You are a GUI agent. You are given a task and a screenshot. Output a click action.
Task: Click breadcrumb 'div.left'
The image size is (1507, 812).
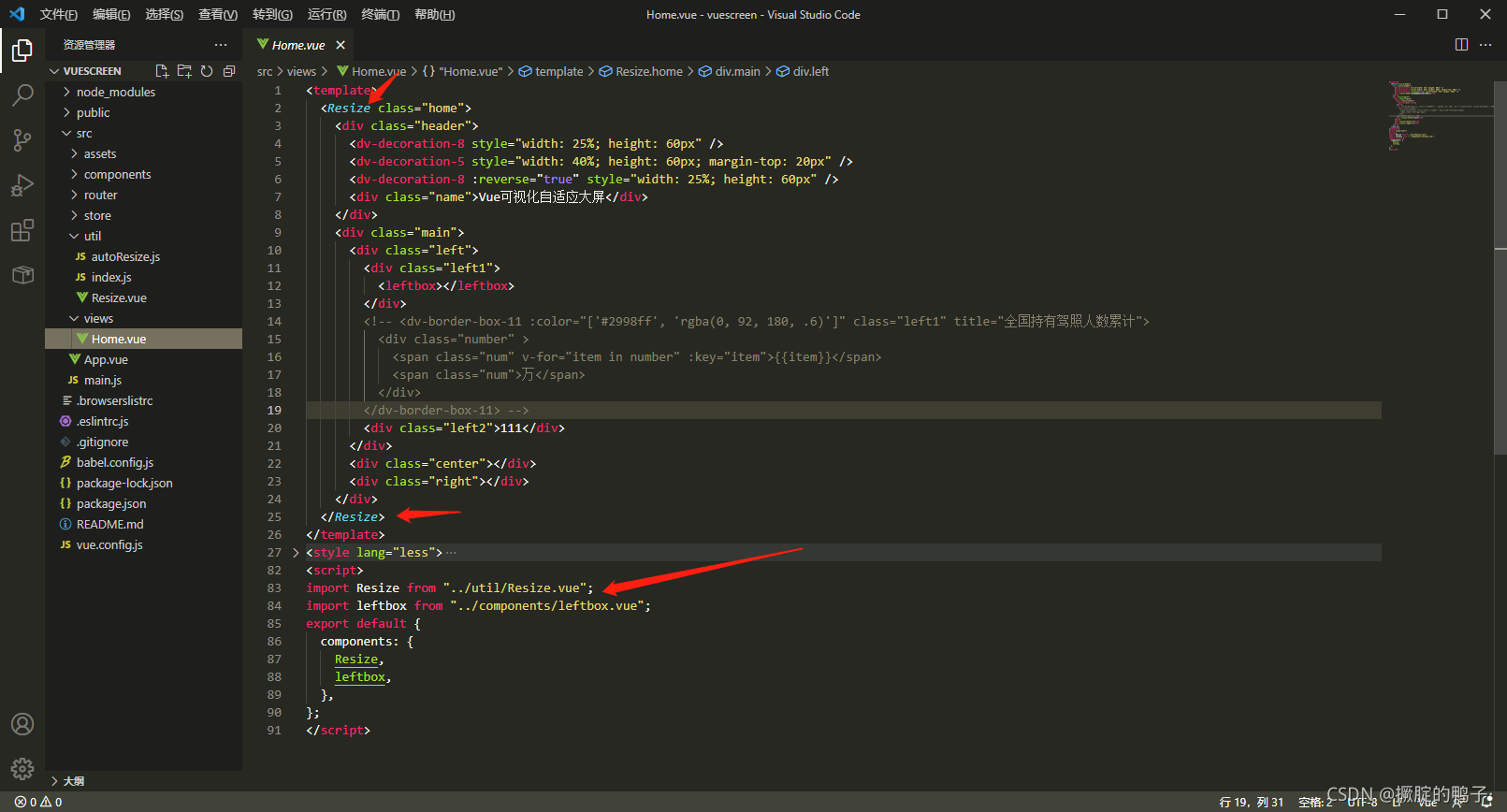[x=810, y=71]
